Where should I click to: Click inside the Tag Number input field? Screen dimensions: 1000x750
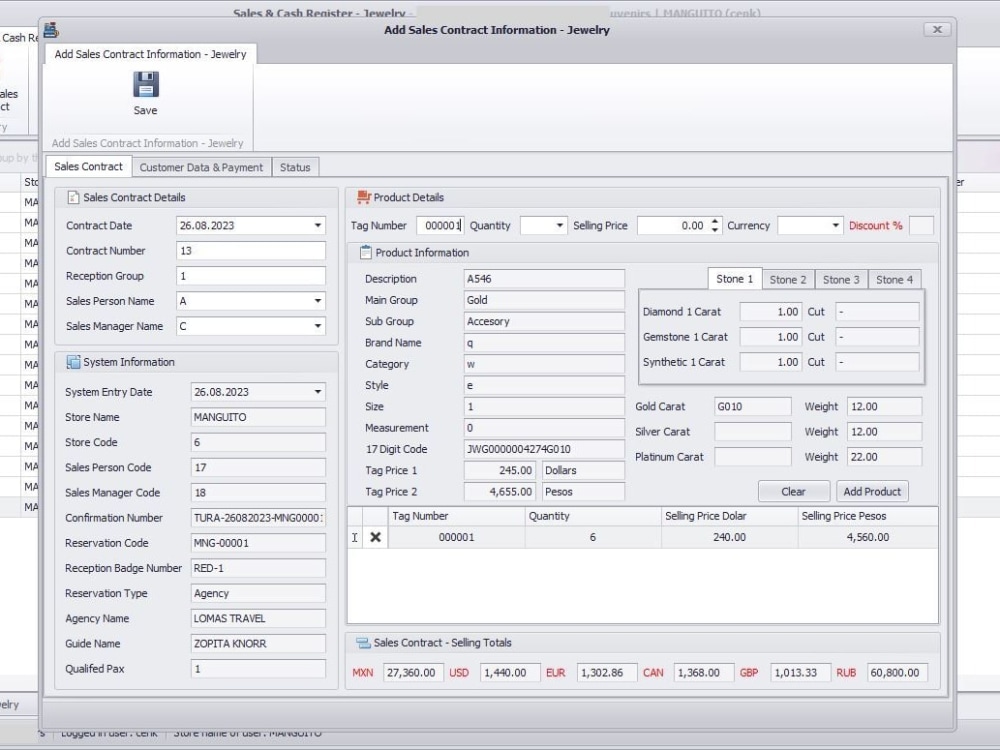(440, 225)
